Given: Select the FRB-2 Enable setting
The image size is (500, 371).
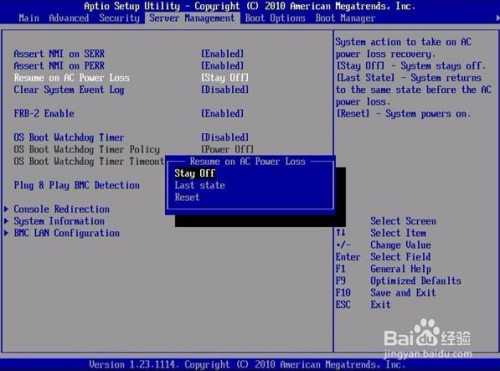Looking at the screenshot, I should tap(44, 114).
